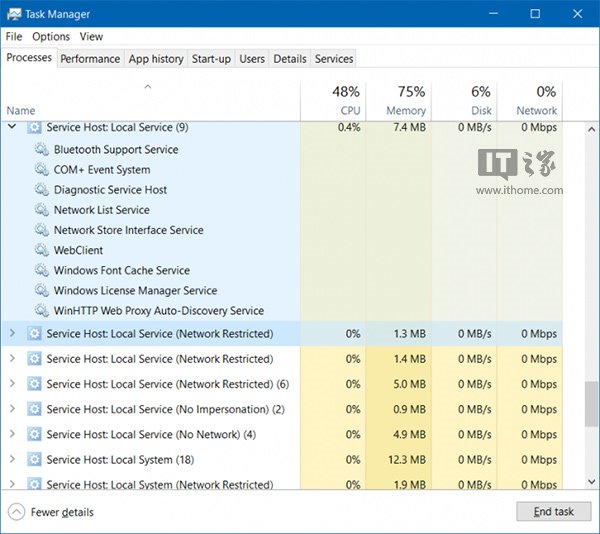Expand Local Service (Network Restricted) 1.4 MB row
Image resolution: width=600 pixels, height=534 pixels.
click(x=12, y=358)
